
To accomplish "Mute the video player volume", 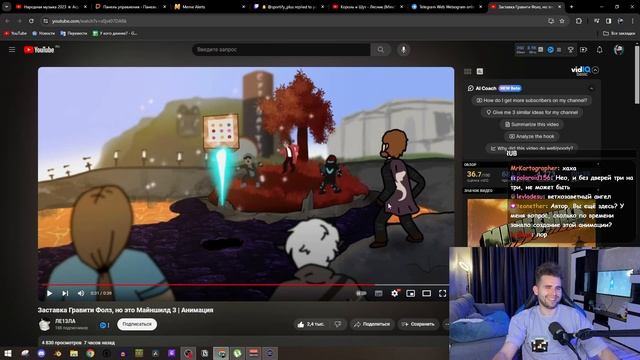I will coord(81,293).
